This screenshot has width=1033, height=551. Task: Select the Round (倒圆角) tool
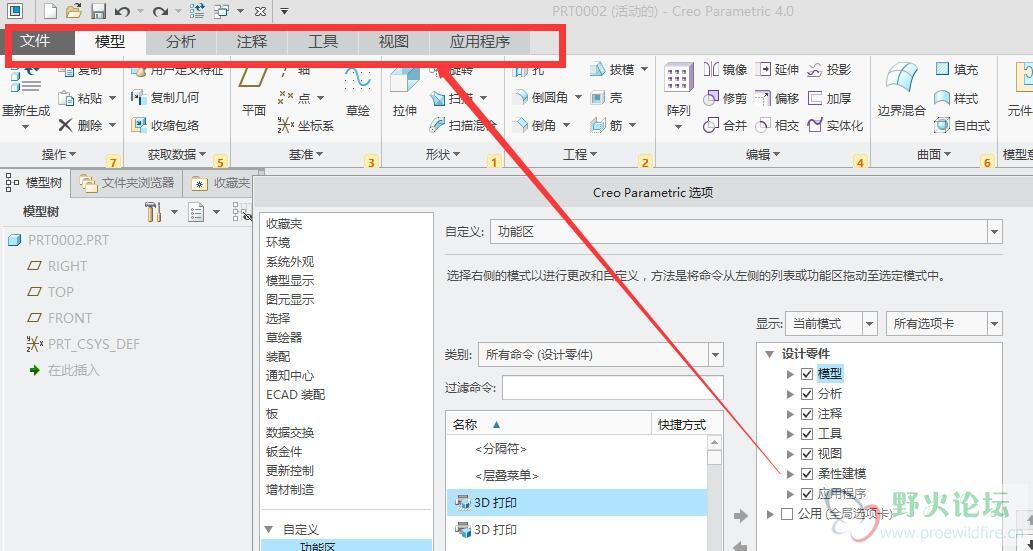(542, 98)
